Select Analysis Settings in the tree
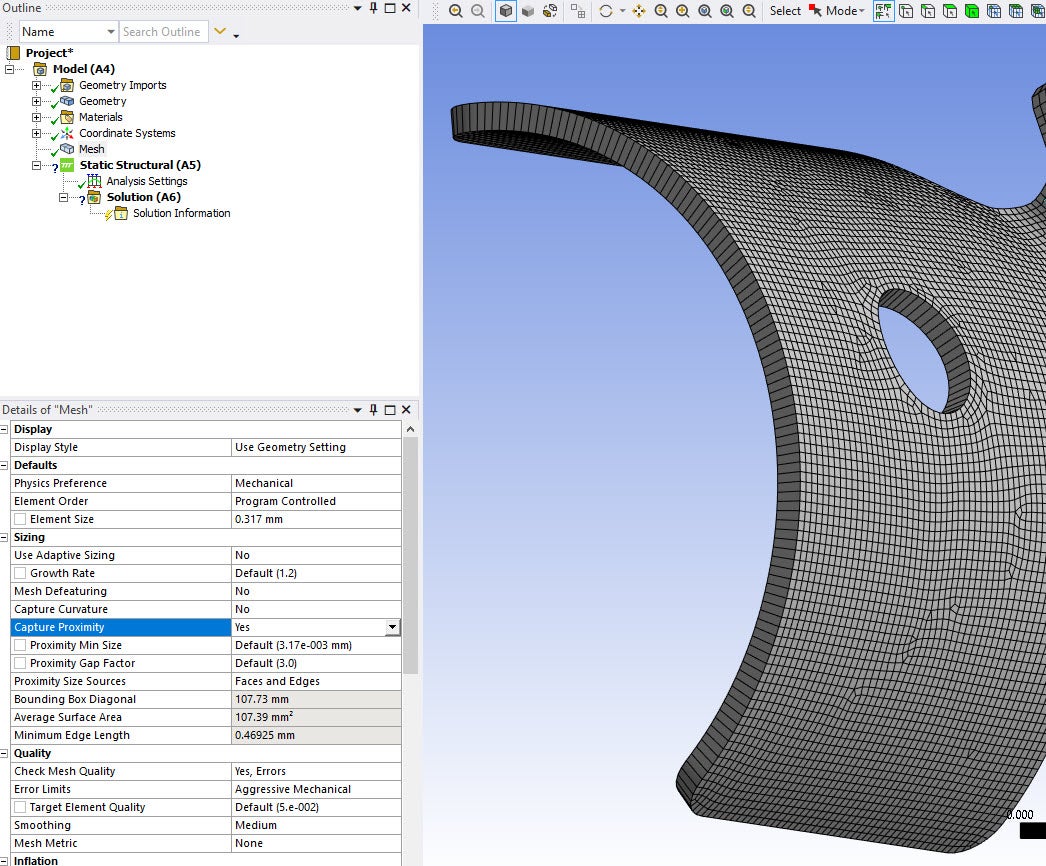 click(x=146, y=181)
